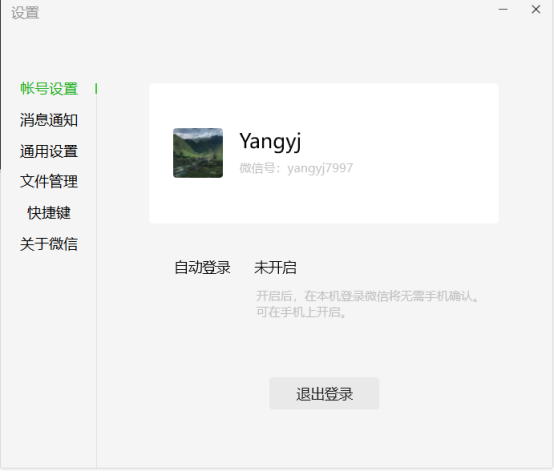The height and width of the screenshot is (472, 554).
Task: Open the 帐号设置 account settings tab
Action: tap(49, 89)
